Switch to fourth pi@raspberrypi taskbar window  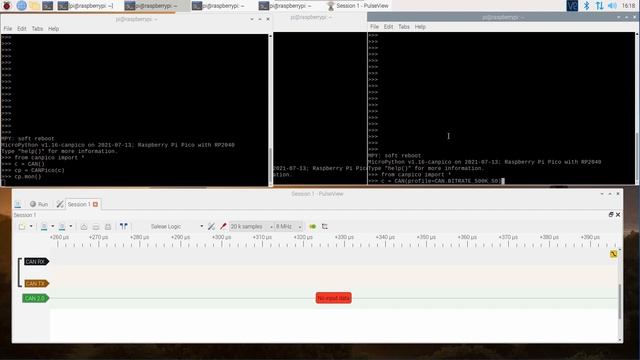[290, 5]
